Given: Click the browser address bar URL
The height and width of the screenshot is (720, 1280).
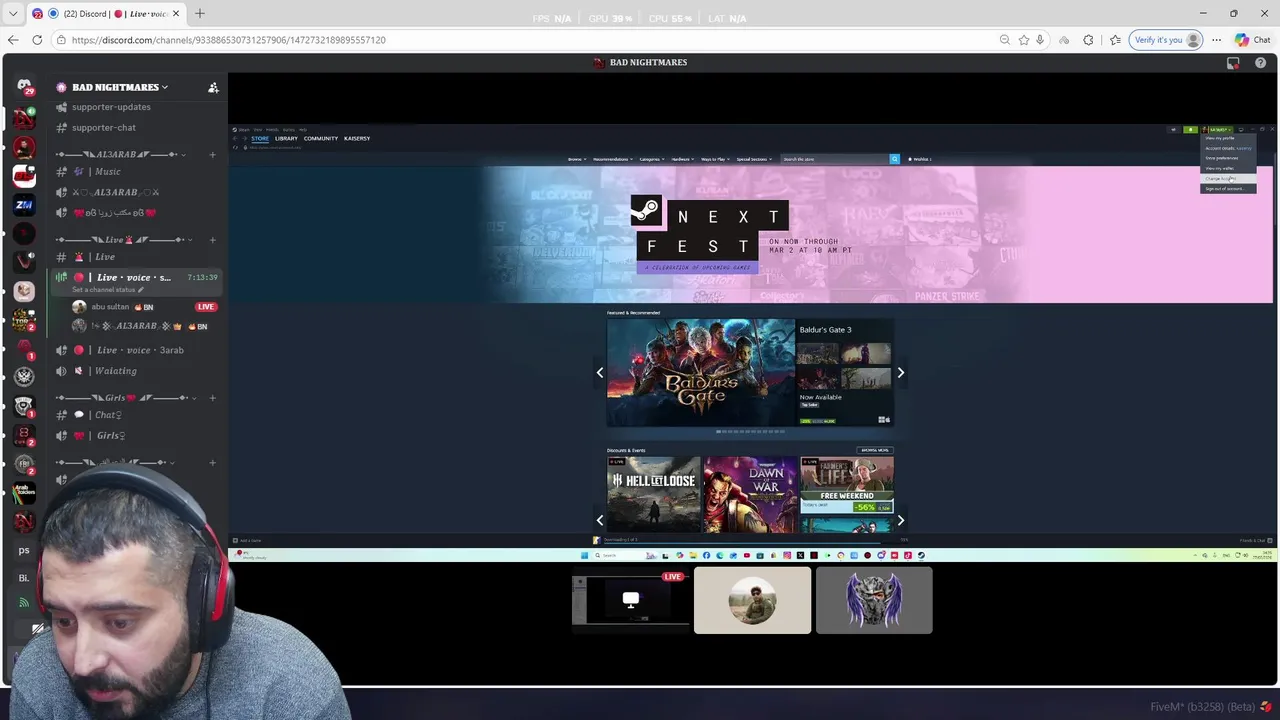Looking at the screenshot, I should pos(228,40).
